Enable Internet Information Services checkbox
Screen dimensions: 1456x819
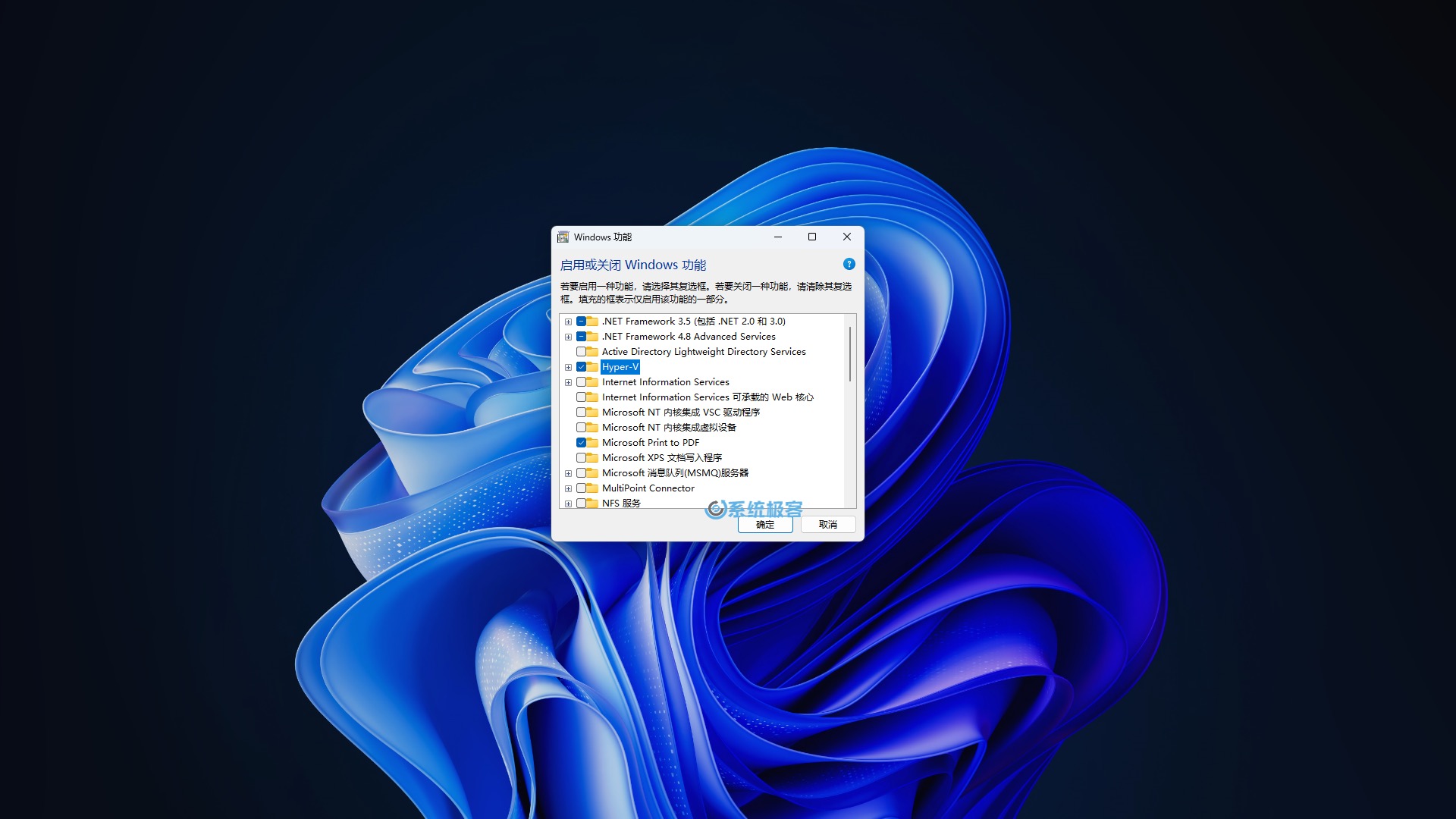click(581, 382)
